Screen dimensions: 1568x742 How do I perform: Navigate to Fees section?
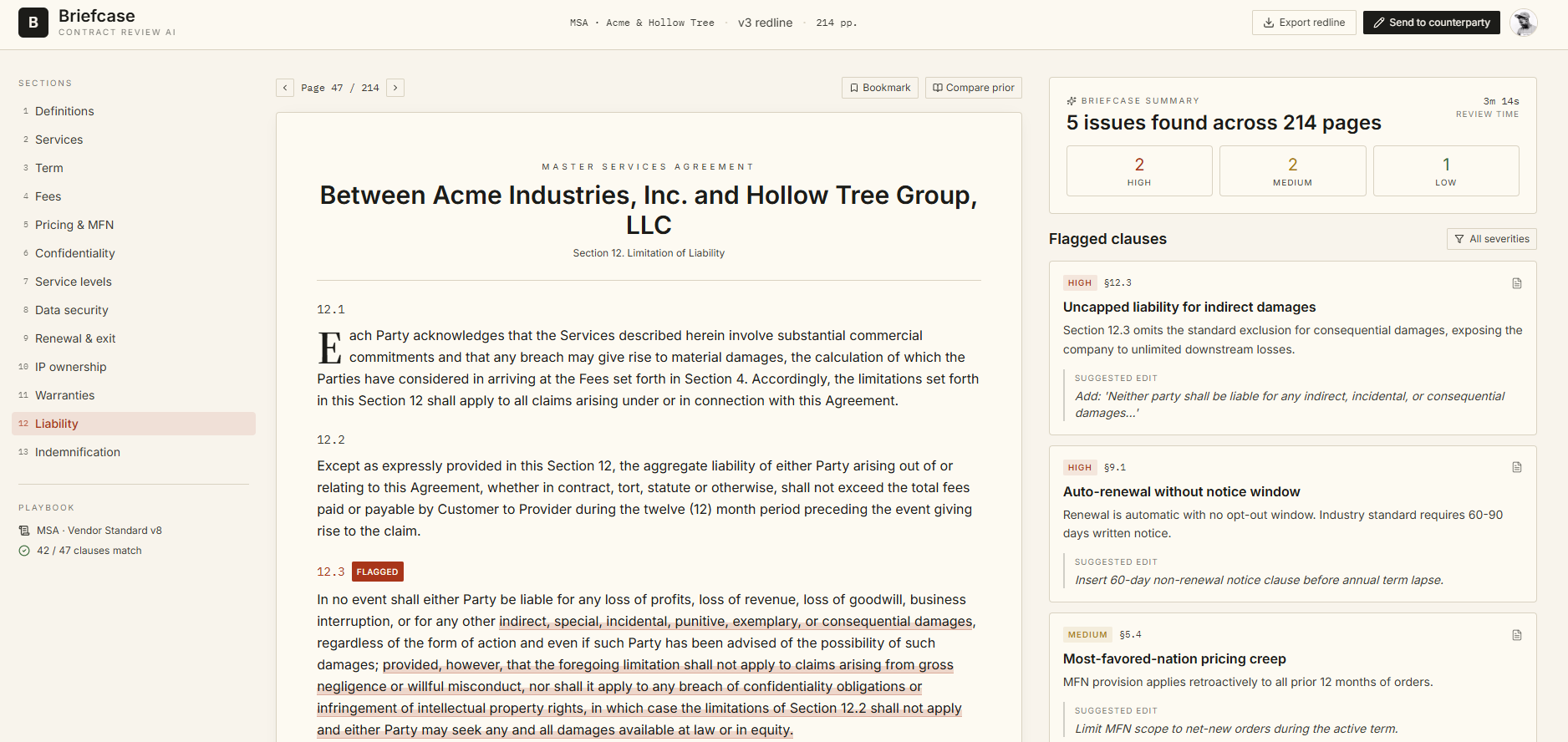tap(134, 196)
